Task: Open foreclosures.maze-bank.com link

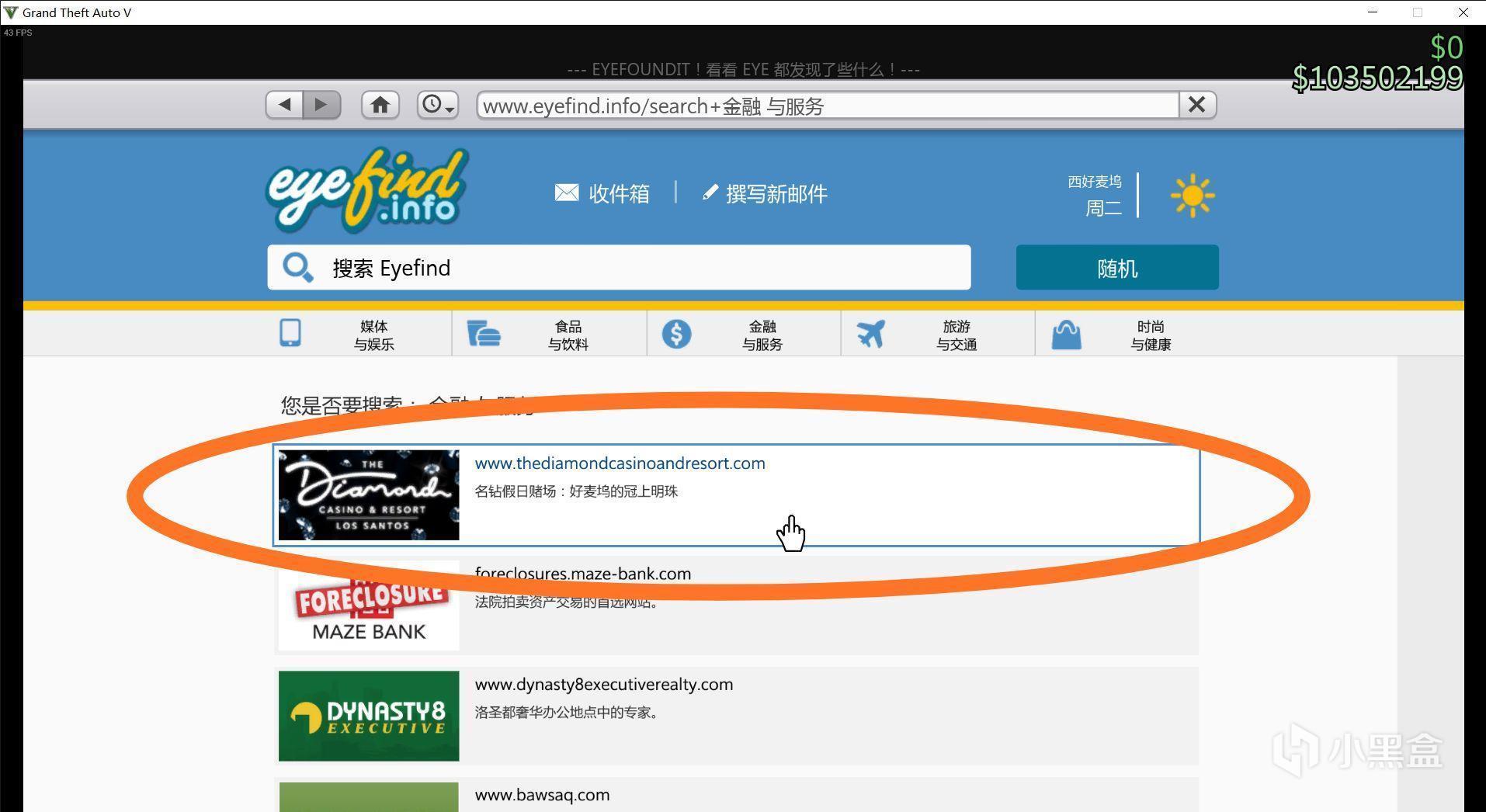Action: pyautogui.click(x=583, y=574)
